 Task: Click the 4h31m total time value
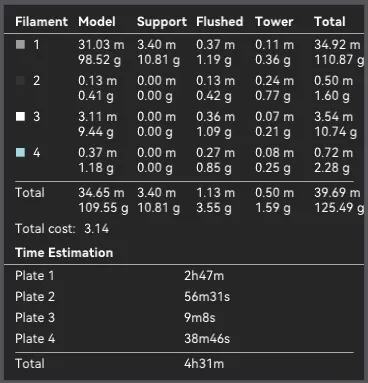coord(204,363)
